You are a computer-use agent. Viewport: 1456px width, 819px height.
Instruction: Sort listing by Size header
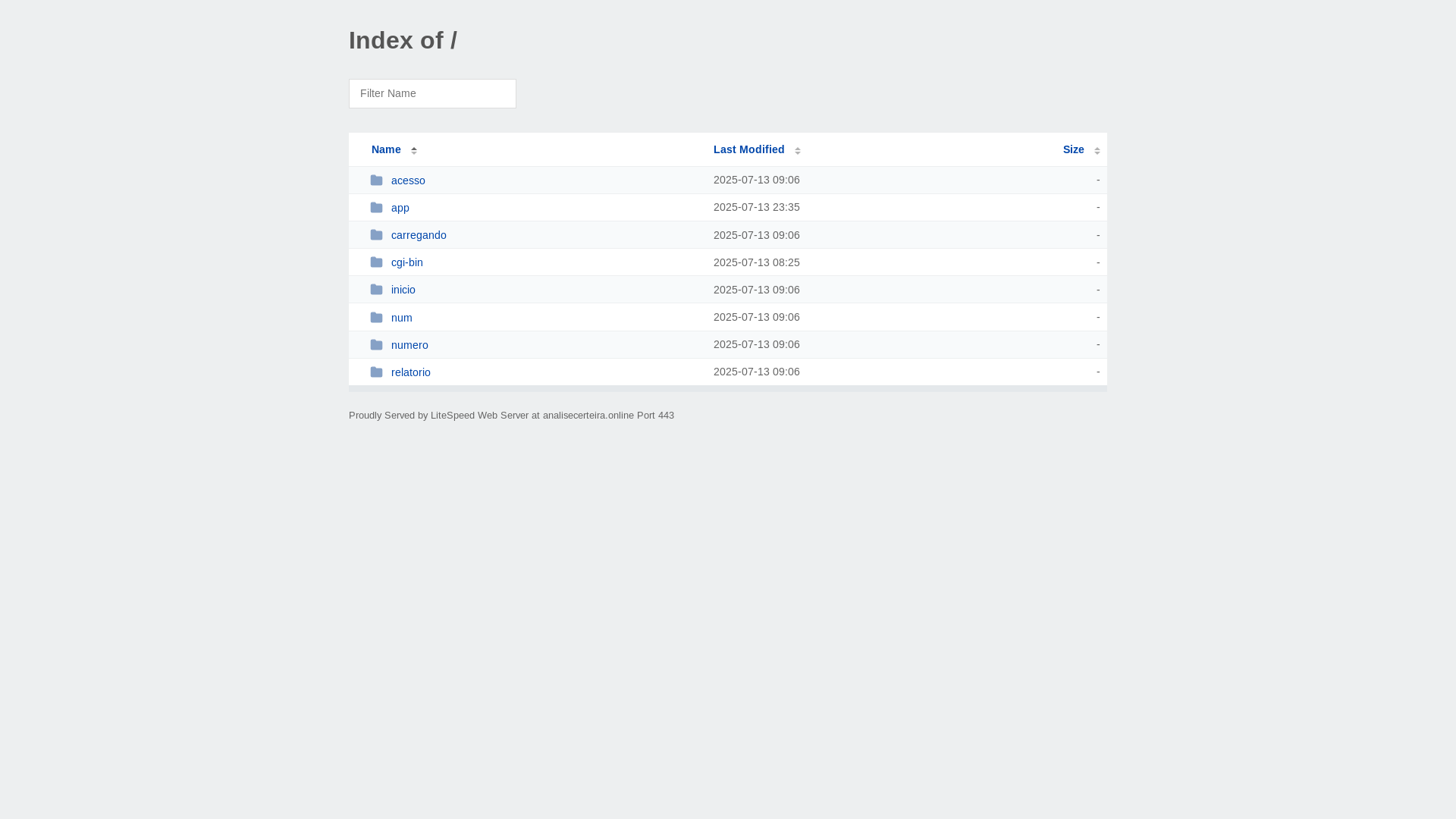point(1073,149)
